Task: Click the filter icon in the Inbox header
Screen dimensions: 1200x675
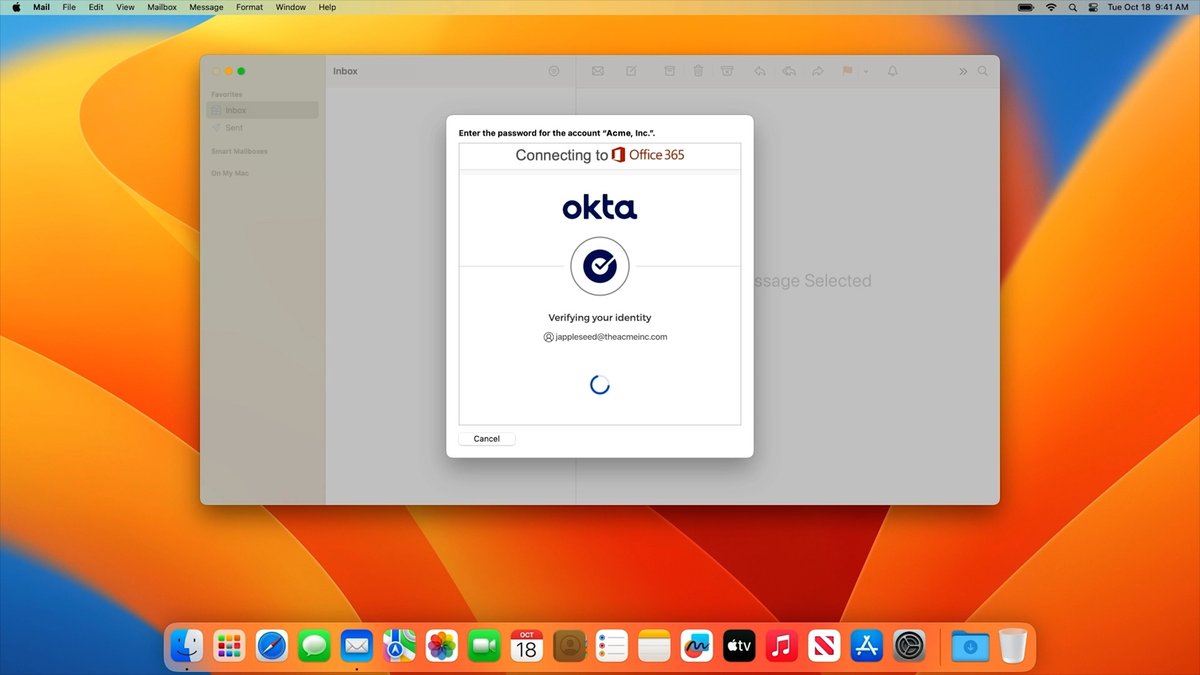Action: point(554,71)
